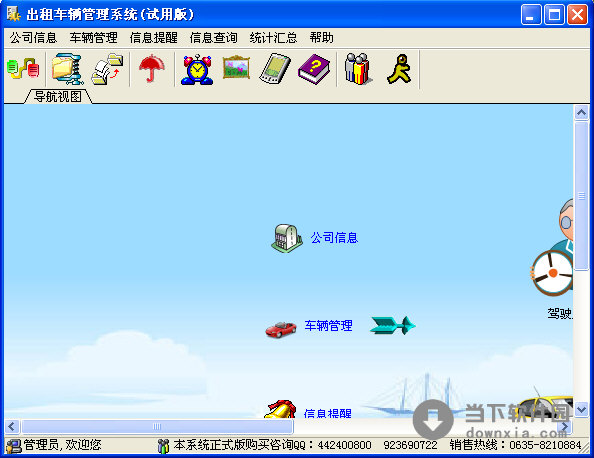
Task: Click the application icon in title bar
Action: 14,14
